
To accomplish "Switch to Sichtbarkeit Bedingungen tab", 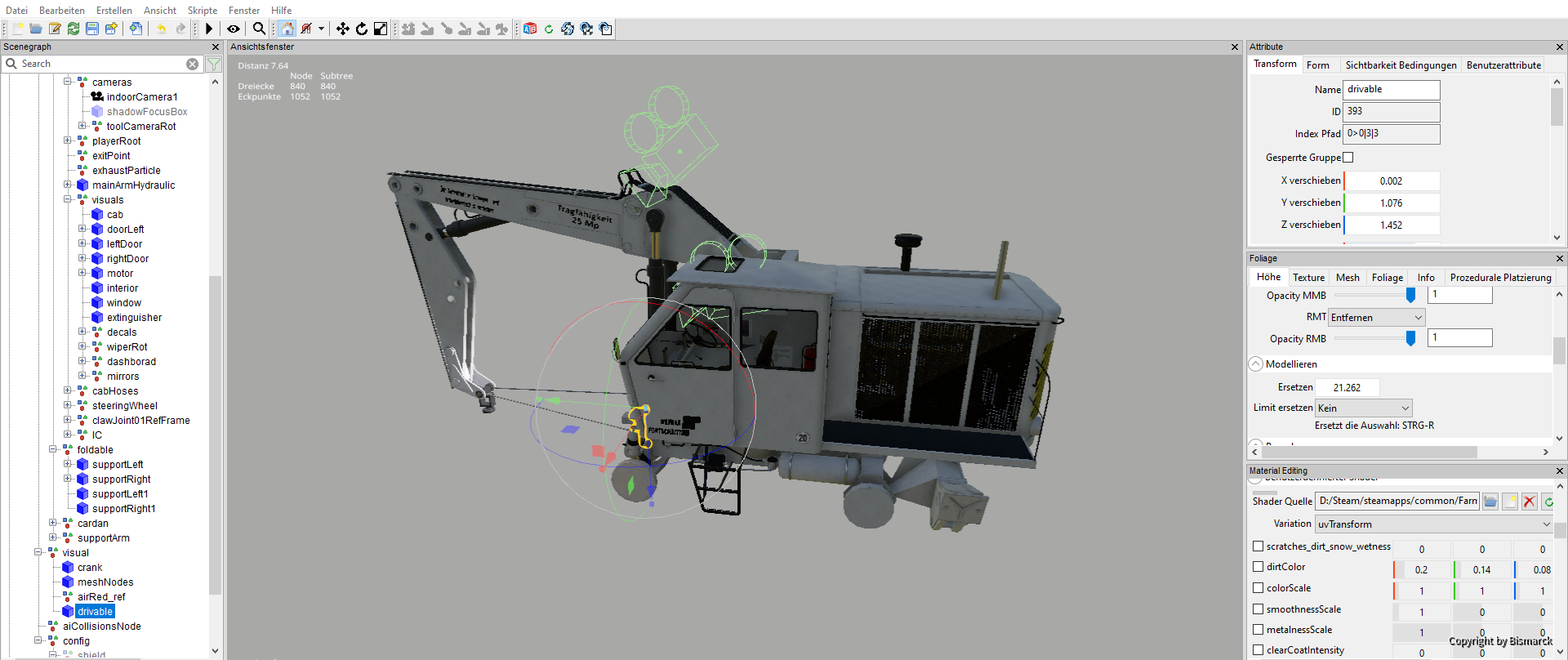I will pos(1401,65).
